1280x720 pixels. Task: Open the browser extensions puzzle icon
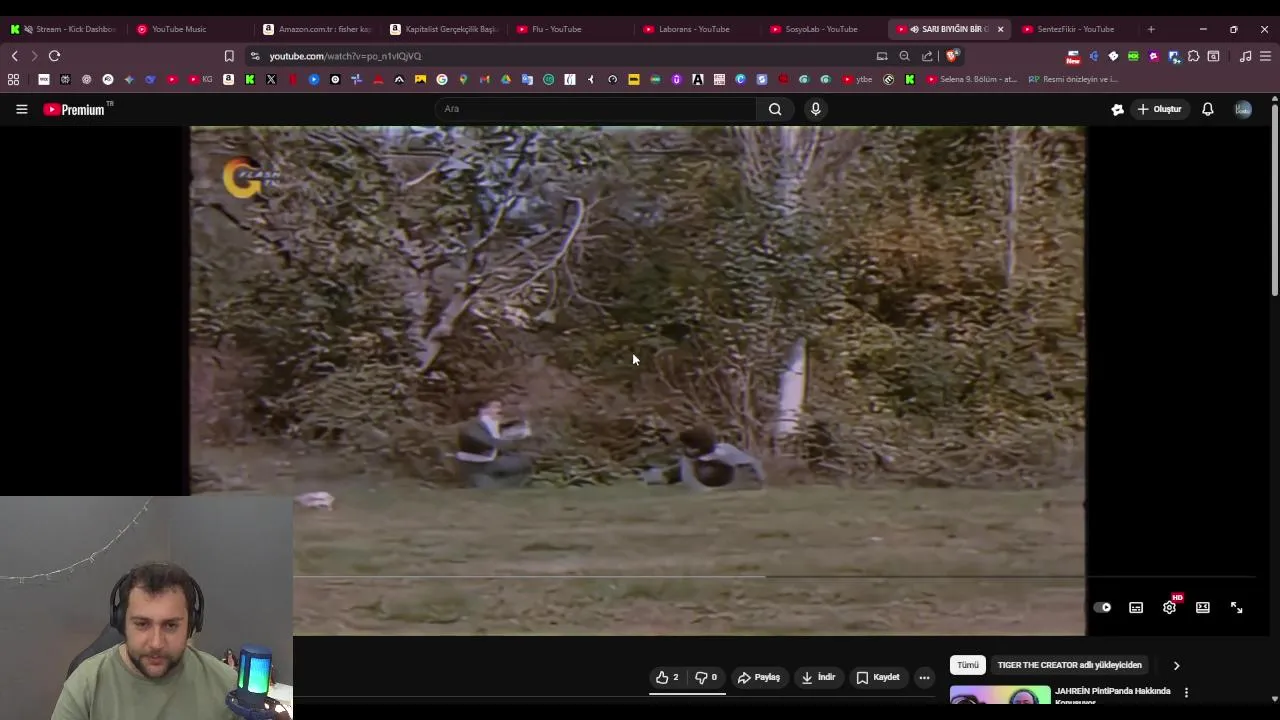(1193, 56)
